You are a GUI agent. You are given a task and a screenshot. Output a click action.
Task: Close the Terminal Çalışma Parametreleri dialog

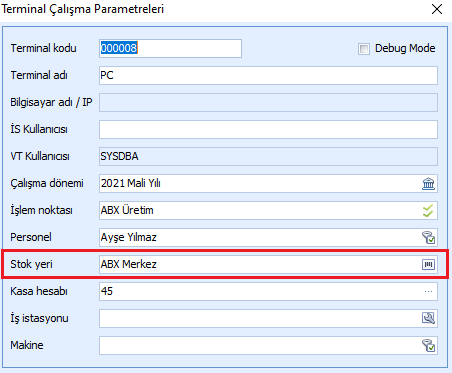[437, 9]
